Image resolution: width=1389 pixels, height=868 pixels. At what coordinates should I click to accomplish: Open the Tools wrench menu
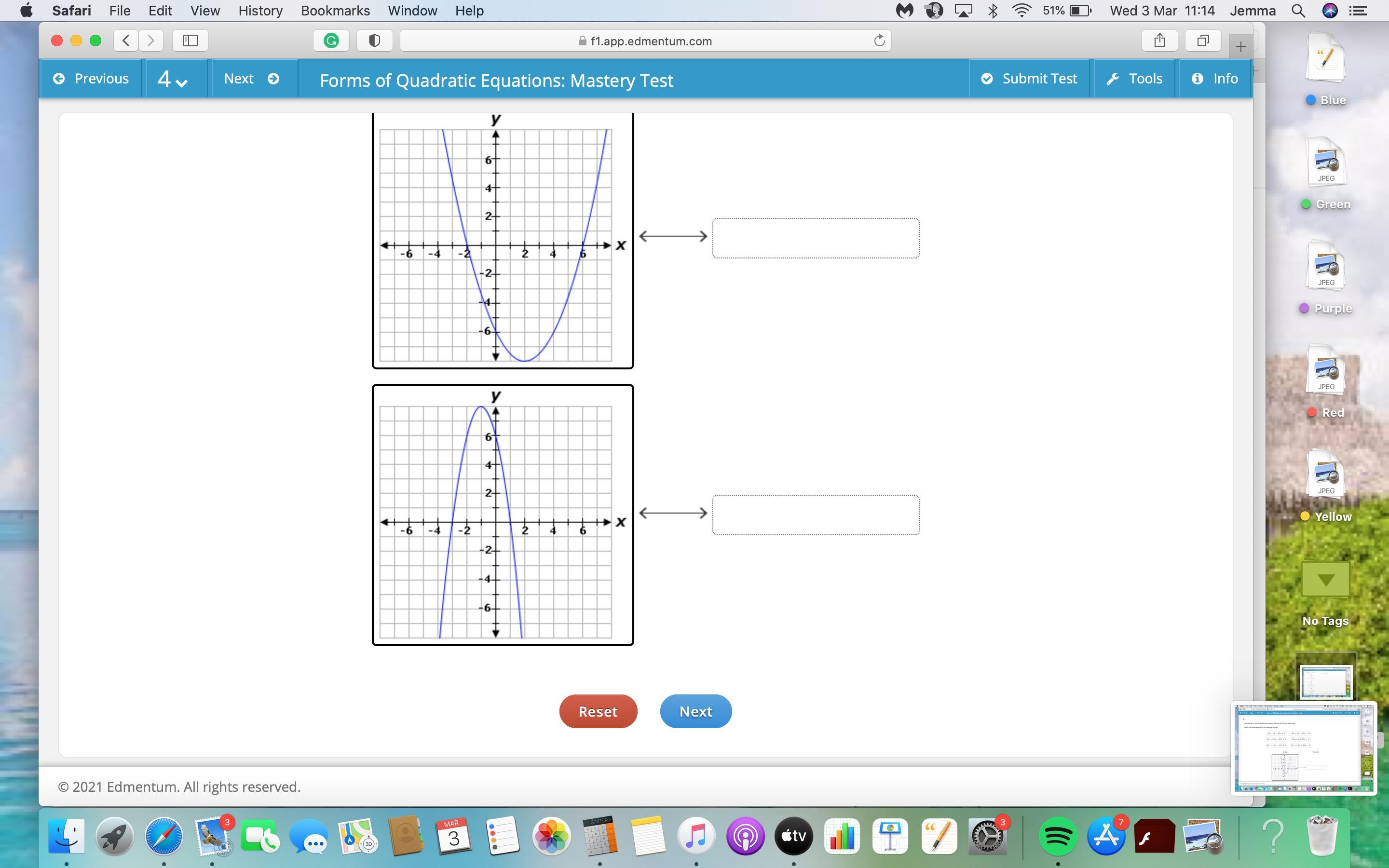(x=1134, y=79)
